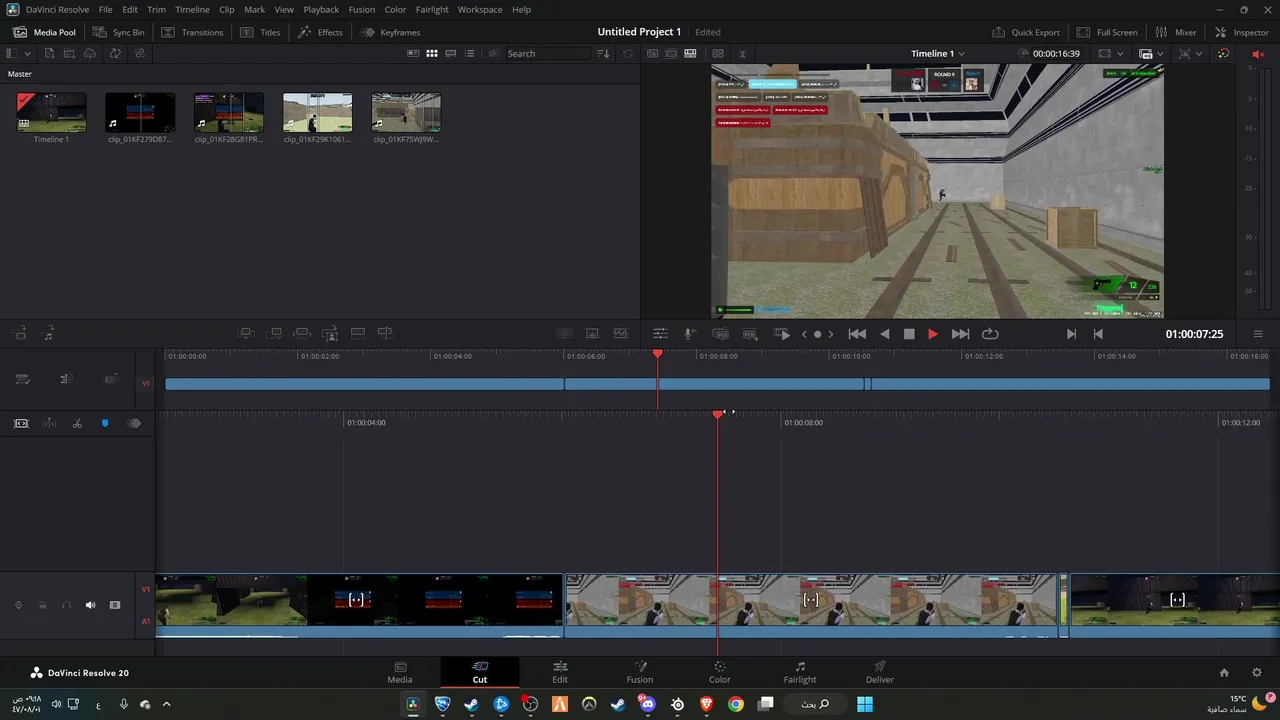Click the Source Overwrite icon
The image size is (1280, 720).
(385, 334)
